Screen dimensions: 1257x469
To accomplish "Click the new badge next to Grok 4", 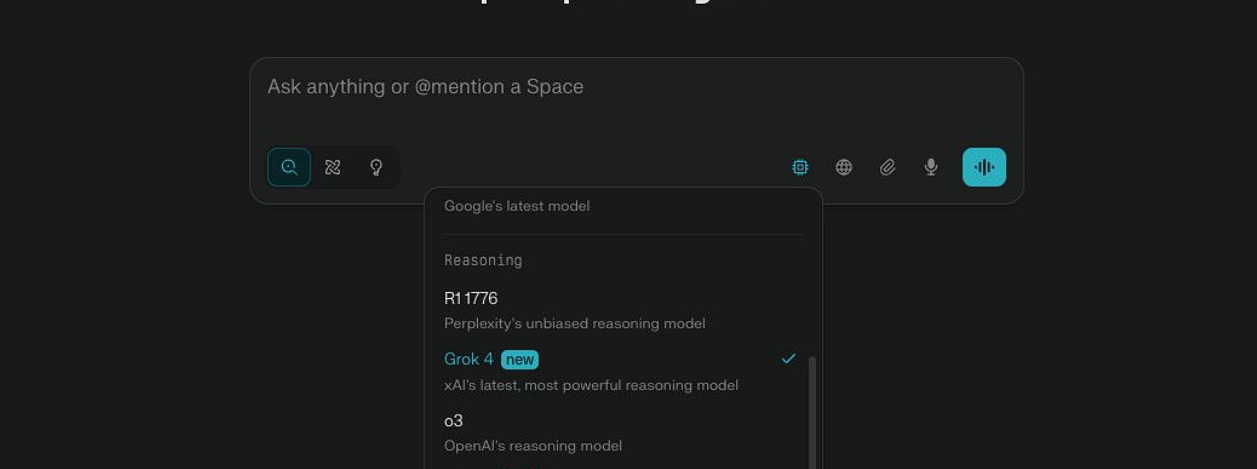I will coord(520,359).
